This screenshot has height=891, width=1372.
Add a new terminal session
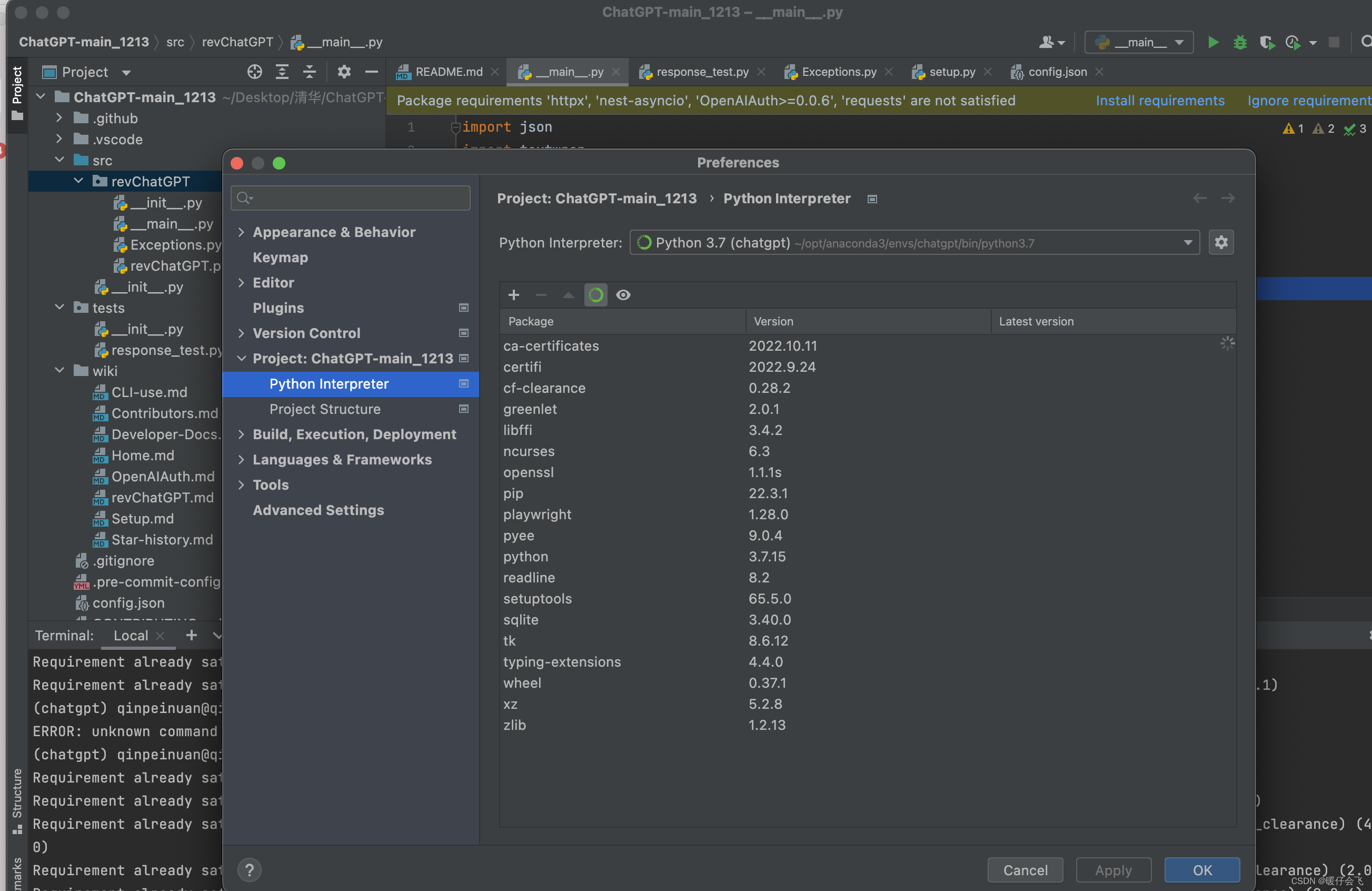(192, 635)
